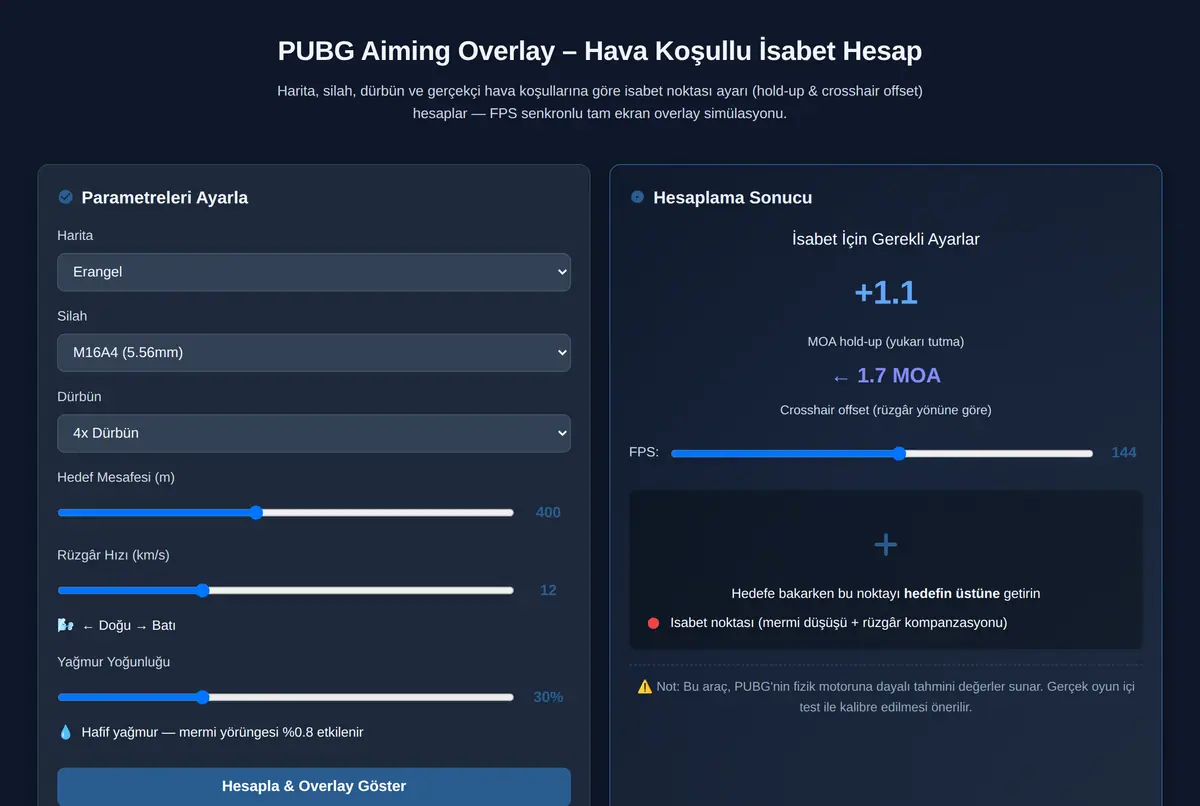This screenshot has height=806, width=1200.
Task: Open the Silah dropdown showing M16A4 (5.56mm)
Action: pos(314,353)
